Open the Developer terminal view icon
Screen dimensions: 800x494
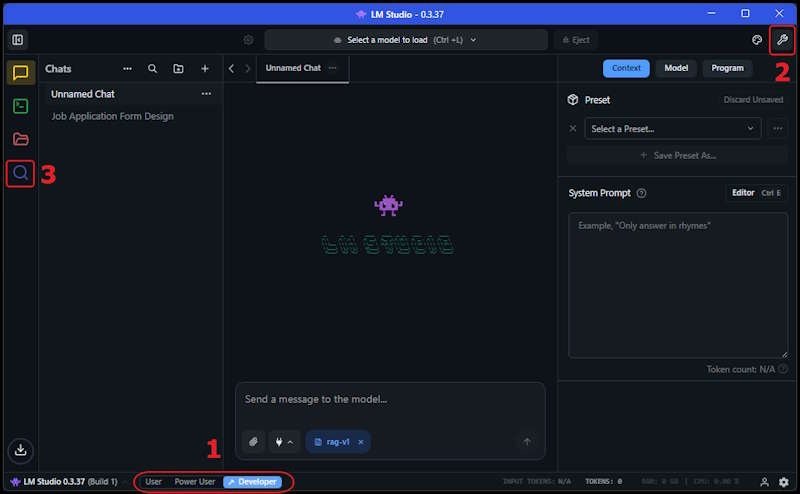(20, 106)
